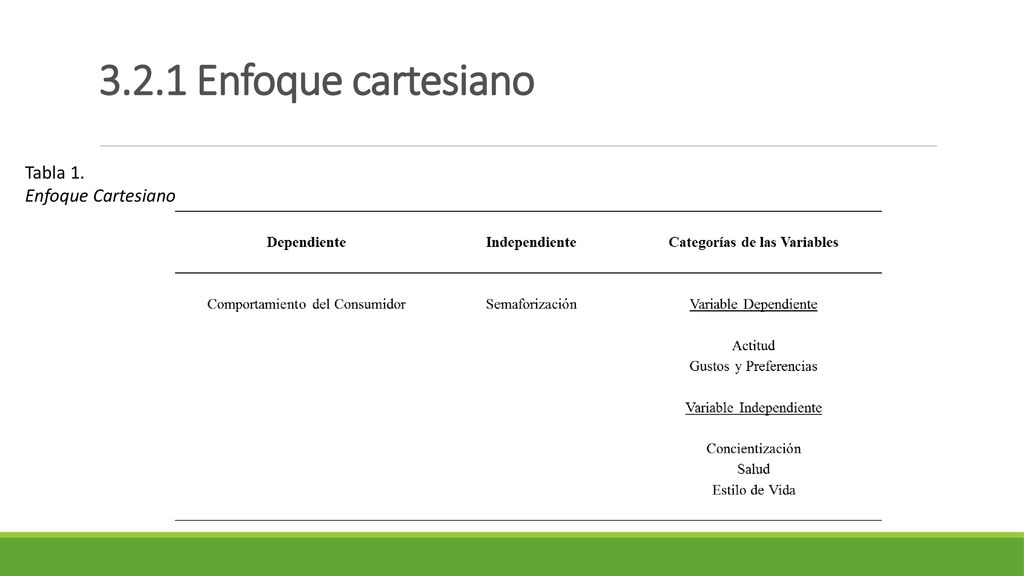1024x576 pixels.
Task: Click the word "Actitud"
Action: pos(753,345)
